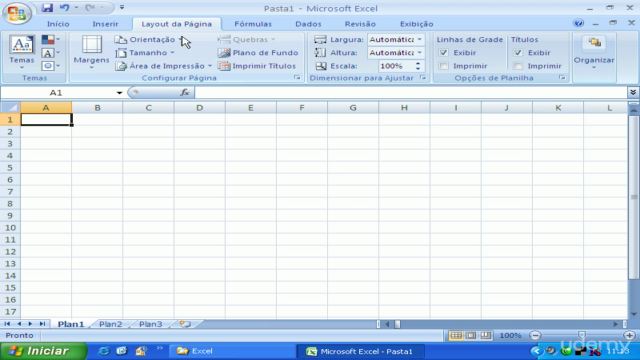
Task: Open the Temas themes gallery
Action: (x=22, y=52)
